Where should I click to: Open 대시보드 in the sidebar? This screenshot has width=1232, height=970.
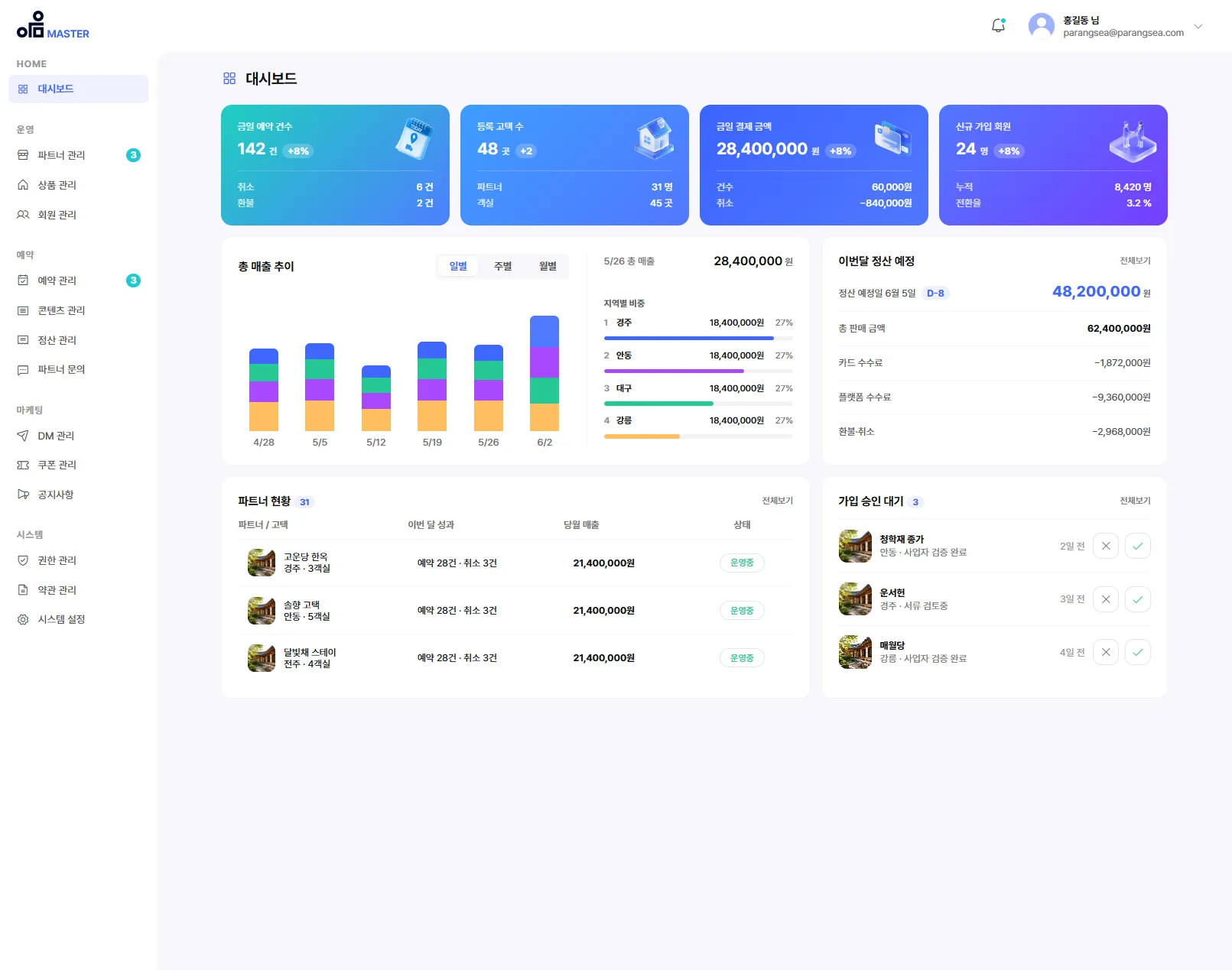[x=78, y=89]
